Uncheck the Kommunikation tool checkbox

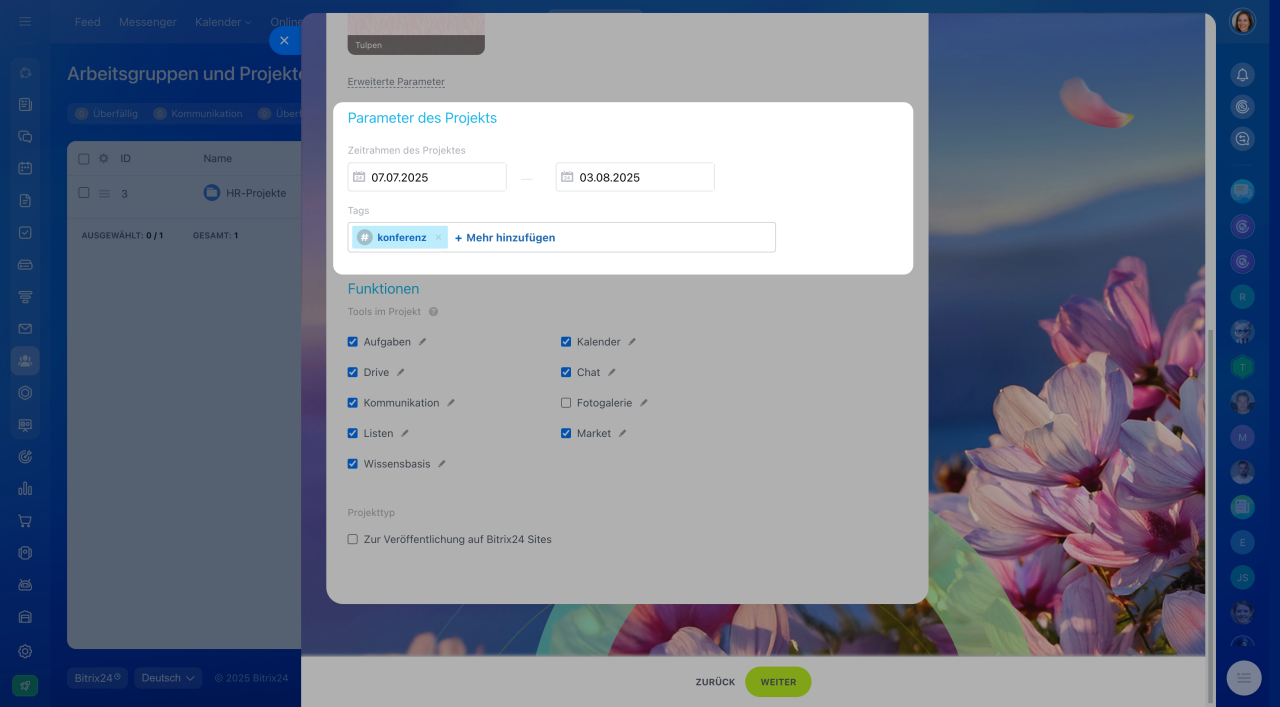(x=353, y=403)
